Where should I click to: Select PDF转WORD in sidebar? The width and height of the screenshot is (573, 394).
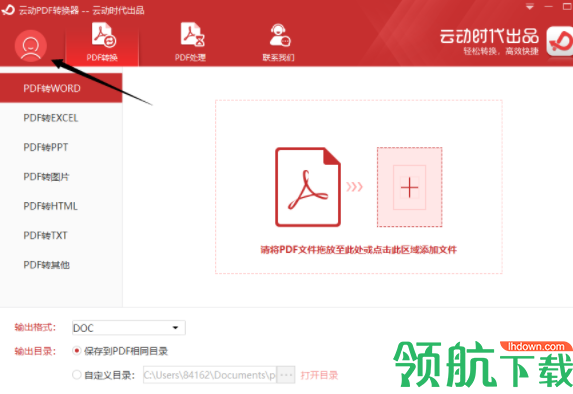(61, 88)
